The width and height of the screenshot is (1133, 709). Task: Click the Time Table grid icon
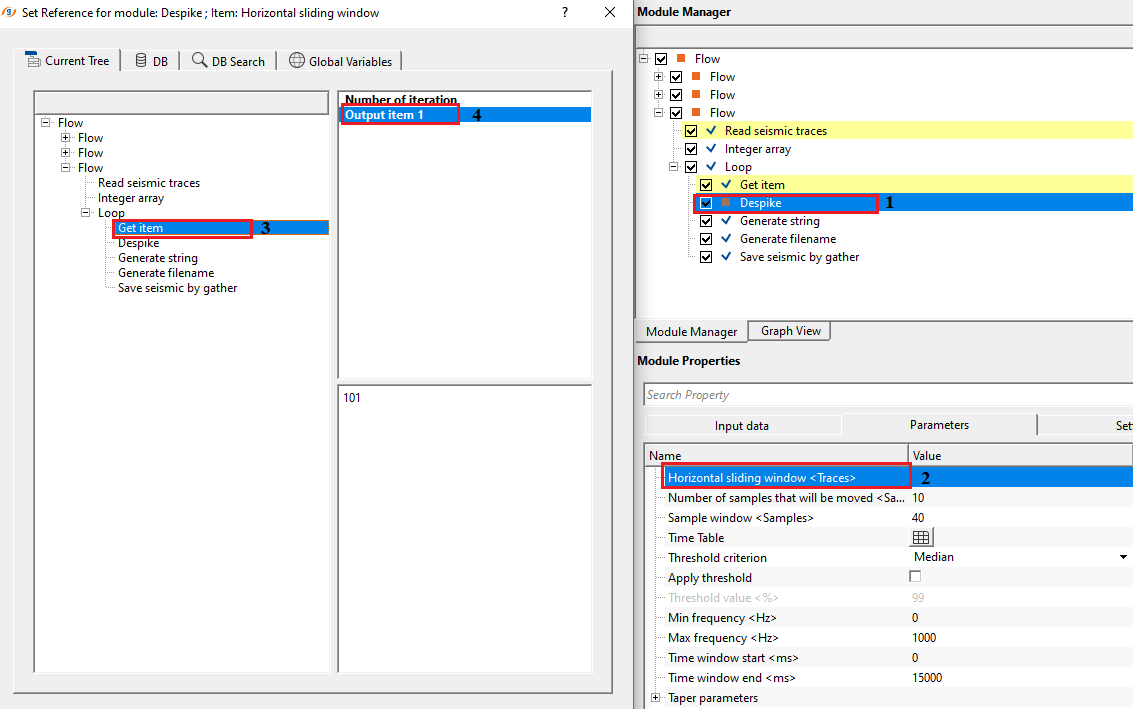[921, 538]
